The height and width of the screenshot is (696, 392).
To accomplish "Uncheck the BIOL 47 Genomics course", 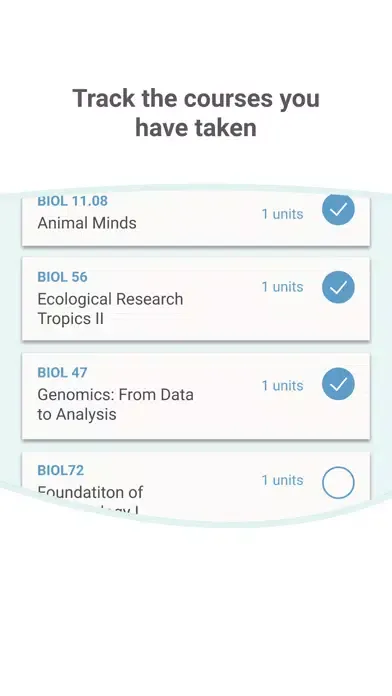I will pyautogui.click(x=338, y=384).
